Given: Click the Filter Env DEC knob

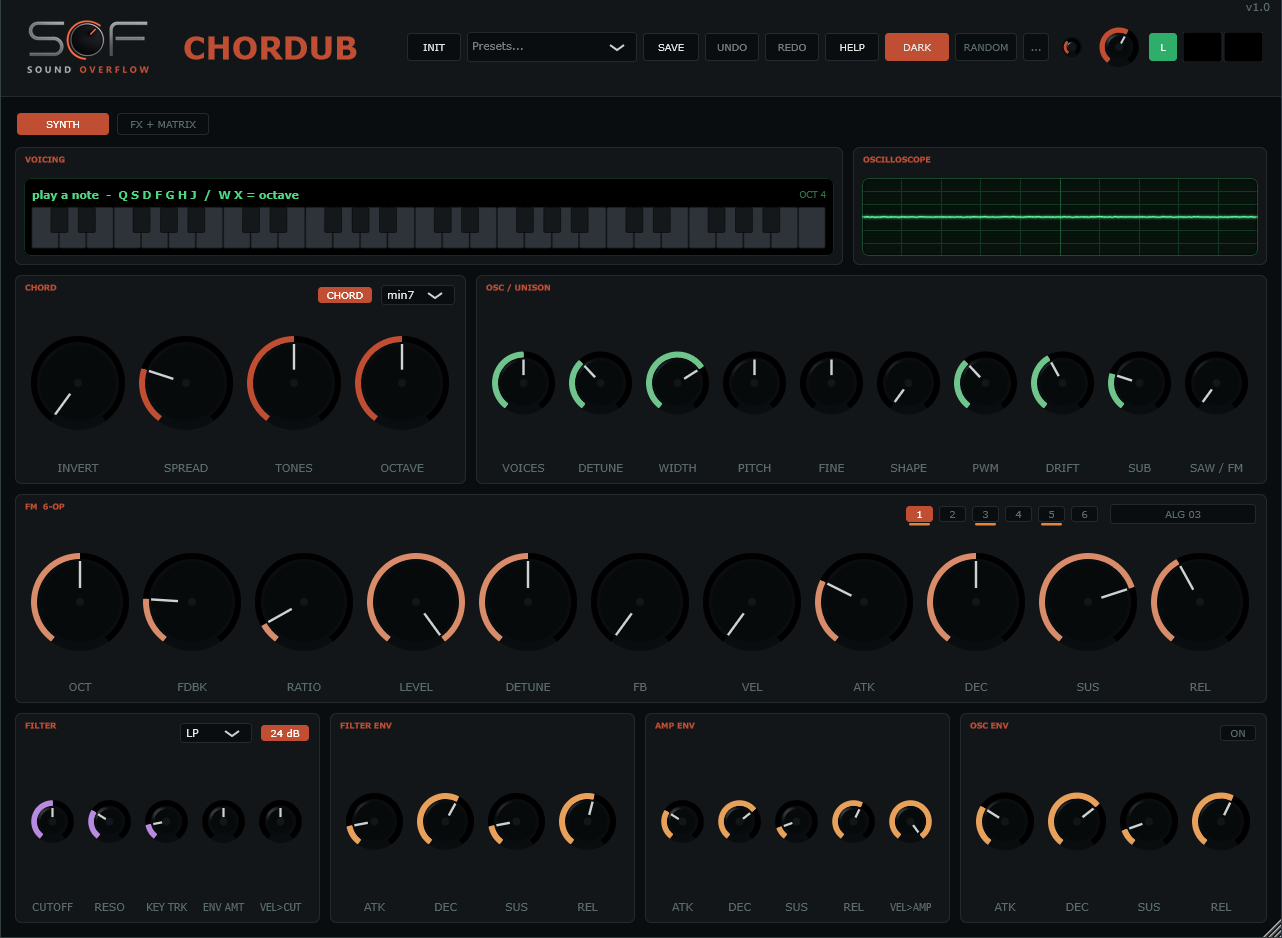Looking at the screenshot, I should click(445, 821).
